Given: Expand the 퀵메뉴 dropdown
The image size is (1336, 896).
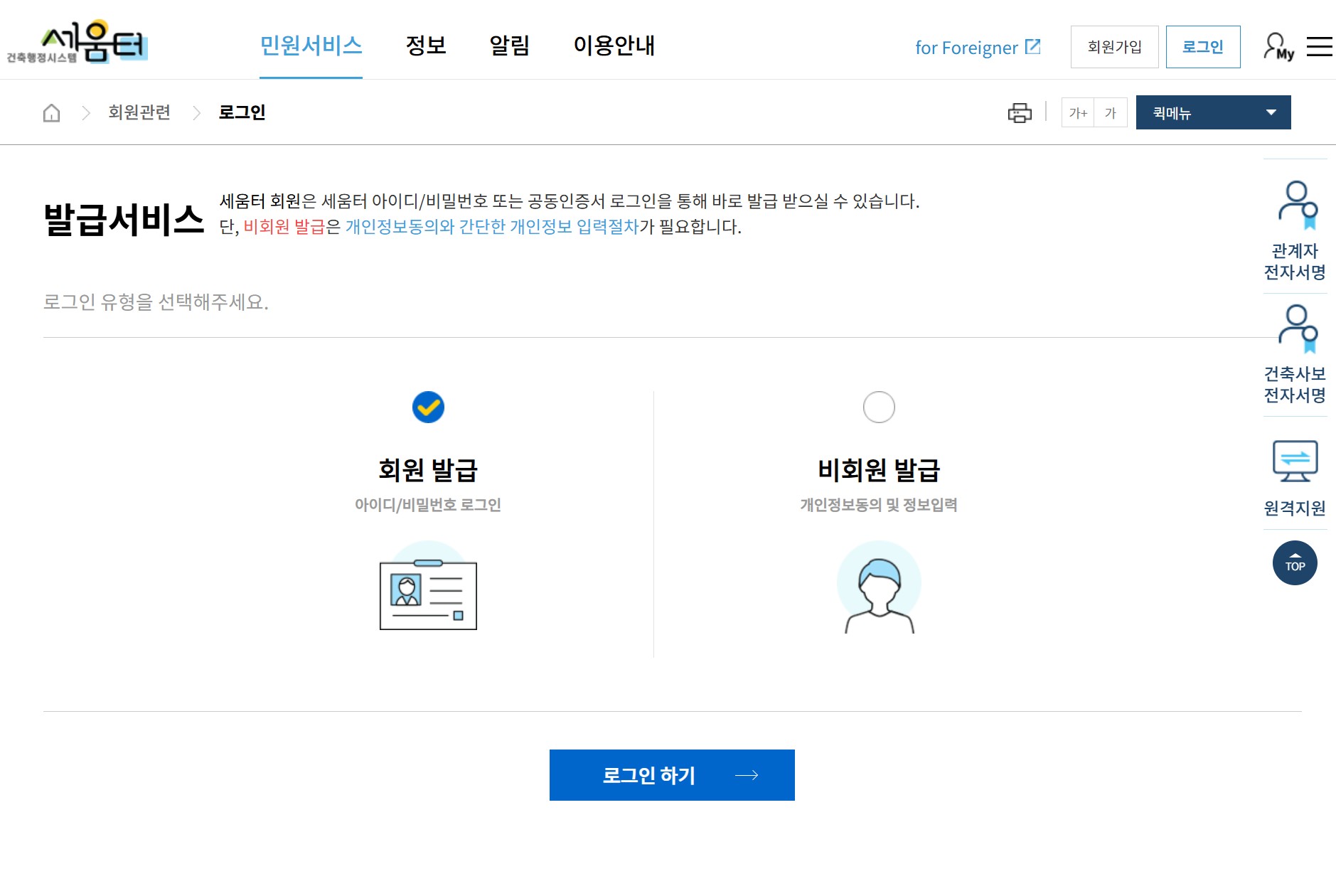Looking at the screenshot, I should (1212, 112).
